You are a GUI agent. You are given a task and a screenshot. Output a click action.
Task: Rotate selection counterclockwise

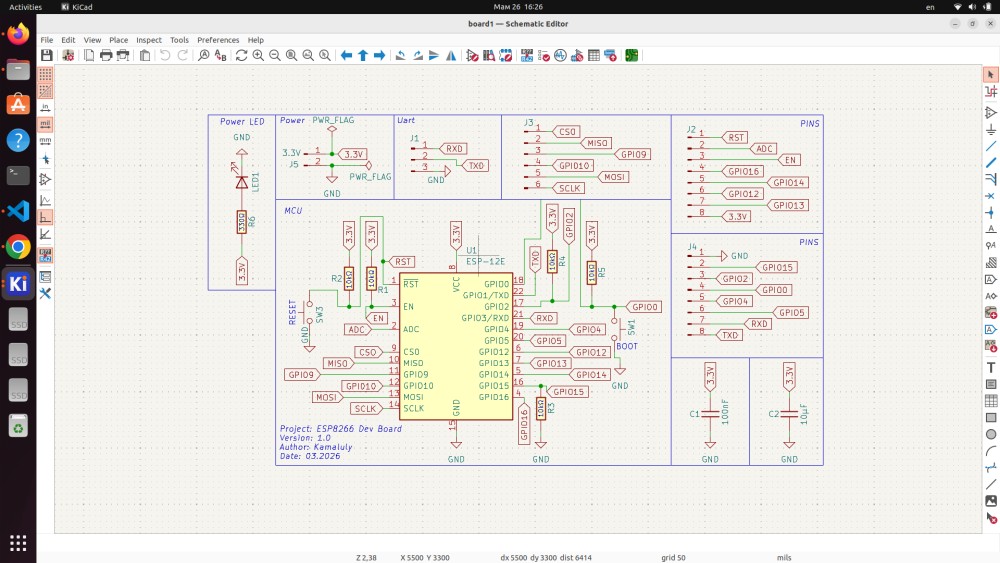pyautogui.click(x=401, y=55)
